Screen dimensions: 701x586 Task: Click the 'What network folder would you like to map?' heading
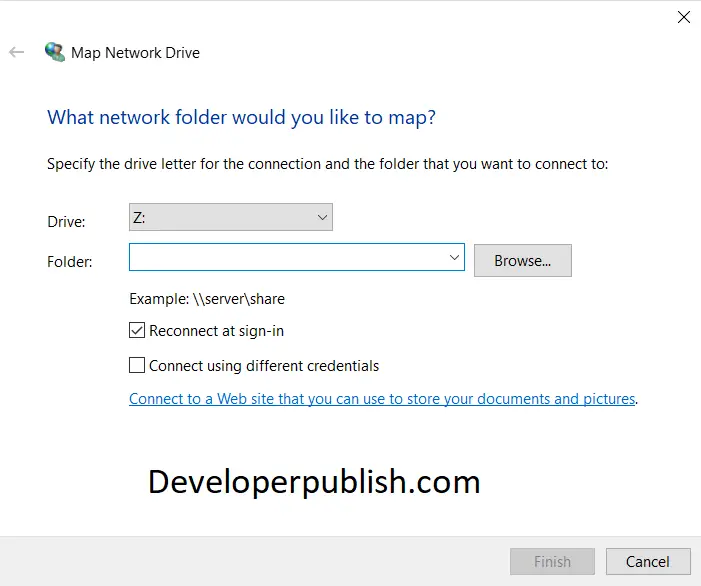click(x=241, y=118)
